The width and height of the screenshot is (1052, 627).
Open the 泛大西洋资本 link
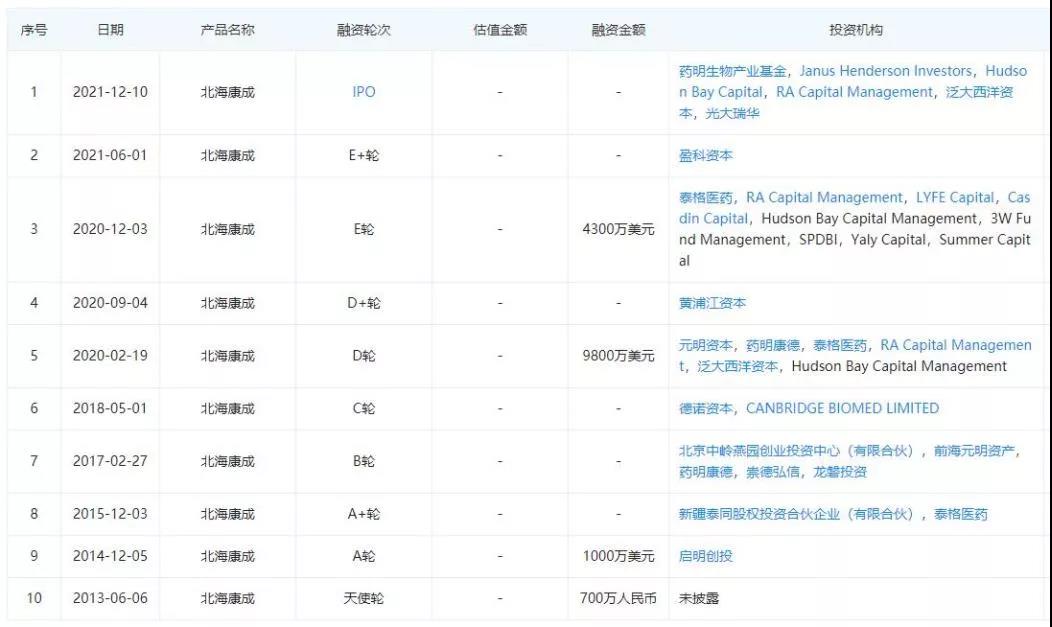(985, 92)
